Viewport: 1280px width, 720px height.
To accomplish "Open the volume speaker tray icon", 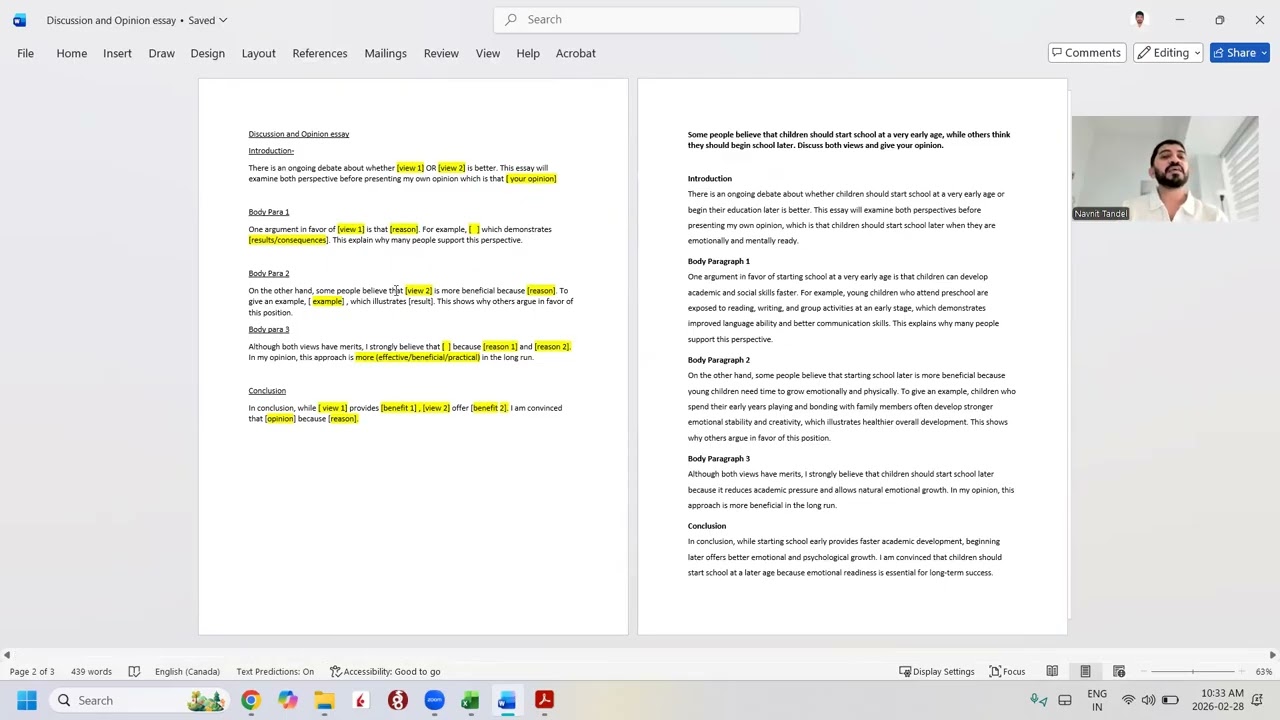I will [x=1149, y=700].
